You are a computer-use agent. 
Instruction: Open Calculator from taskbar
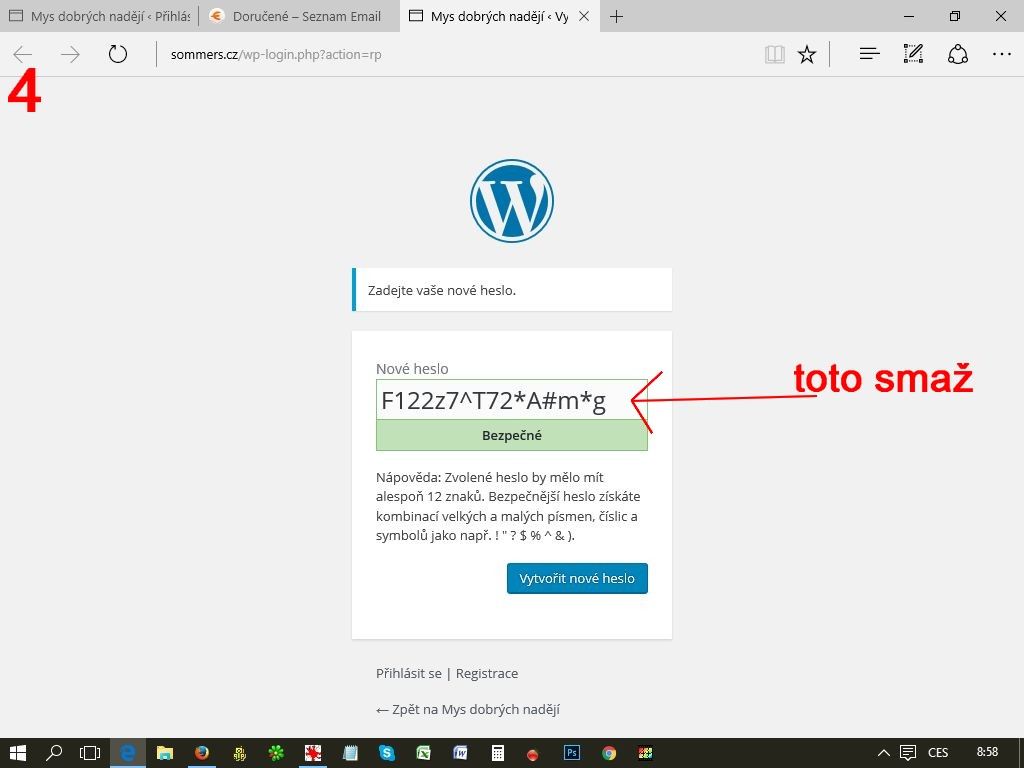click(x=498, y=753)
